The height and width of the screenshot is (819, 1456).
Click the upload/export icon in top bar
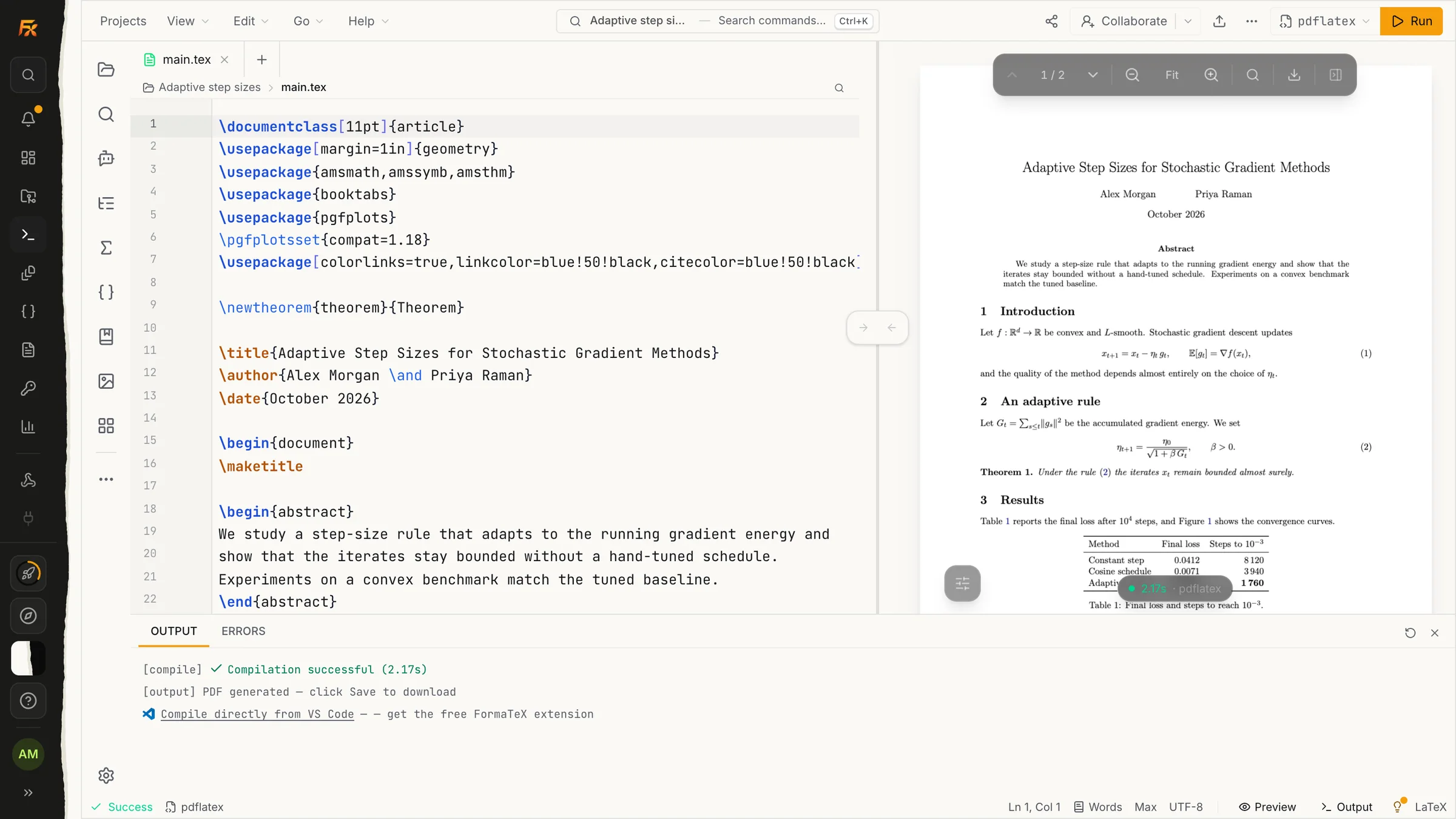tap(1219, 21)
